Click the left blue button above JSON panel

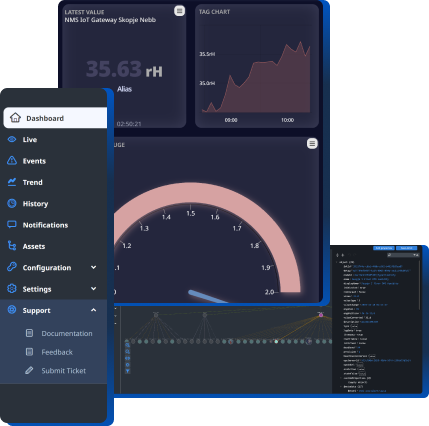(x=384, y=248)
